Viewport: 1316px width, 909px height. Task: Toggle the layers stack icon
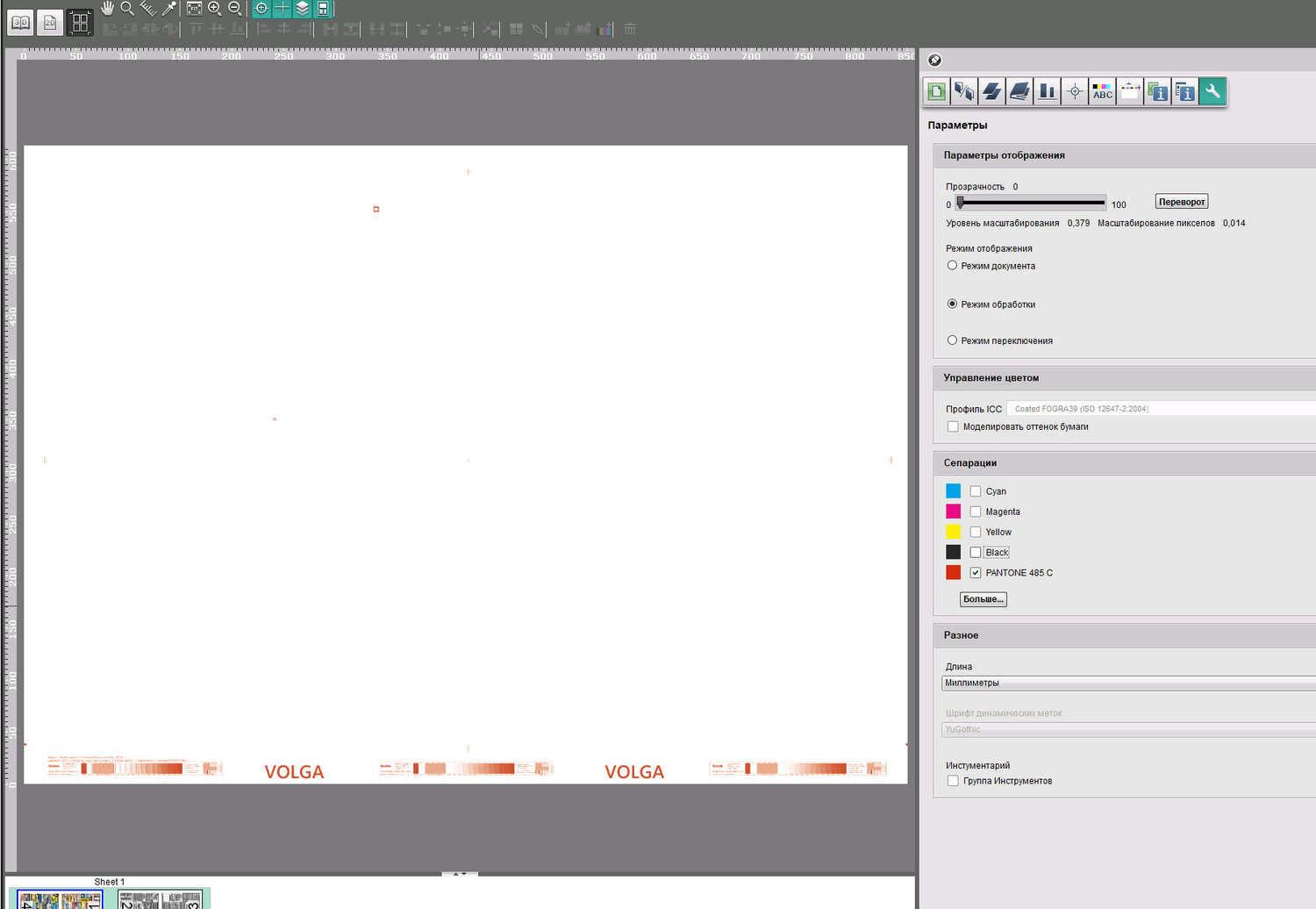point(303,9)
